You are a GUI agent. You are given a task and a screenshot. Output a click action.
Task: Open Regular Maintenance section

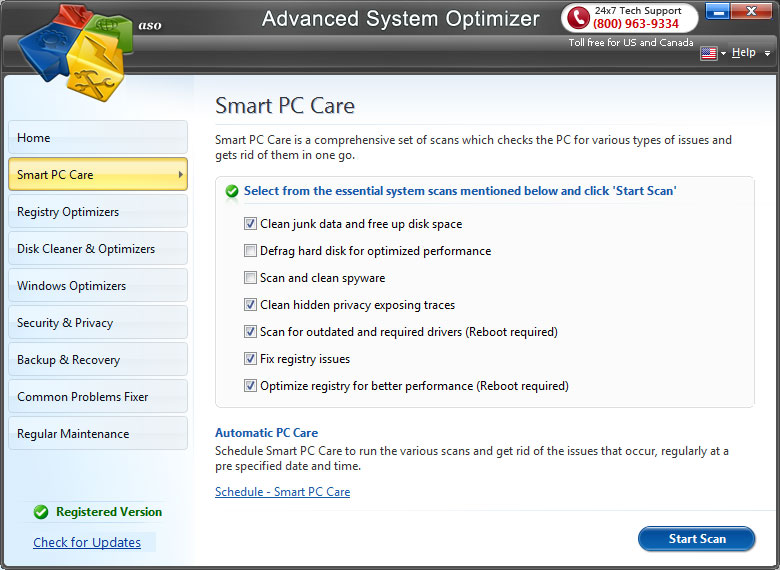[98, 434]
